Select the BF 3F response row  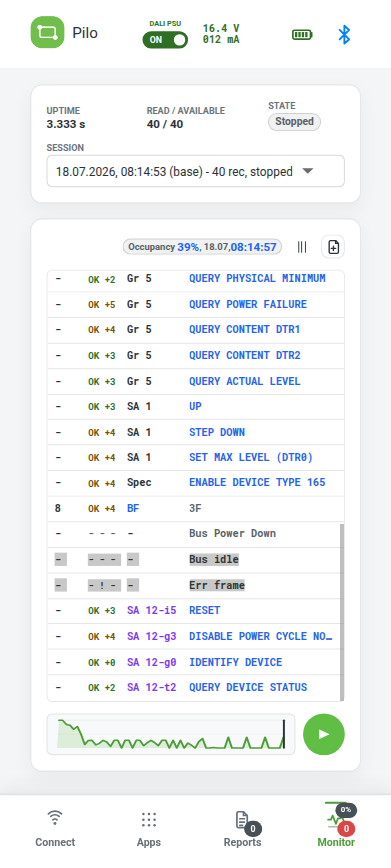[x=196, y=508]
